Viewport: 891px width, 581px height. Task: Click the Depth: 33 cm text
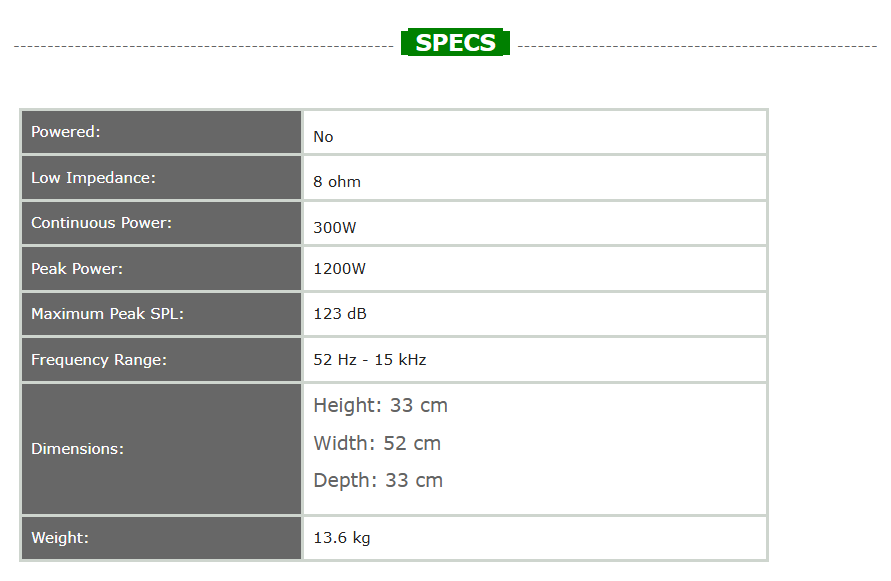coord(378,480)
